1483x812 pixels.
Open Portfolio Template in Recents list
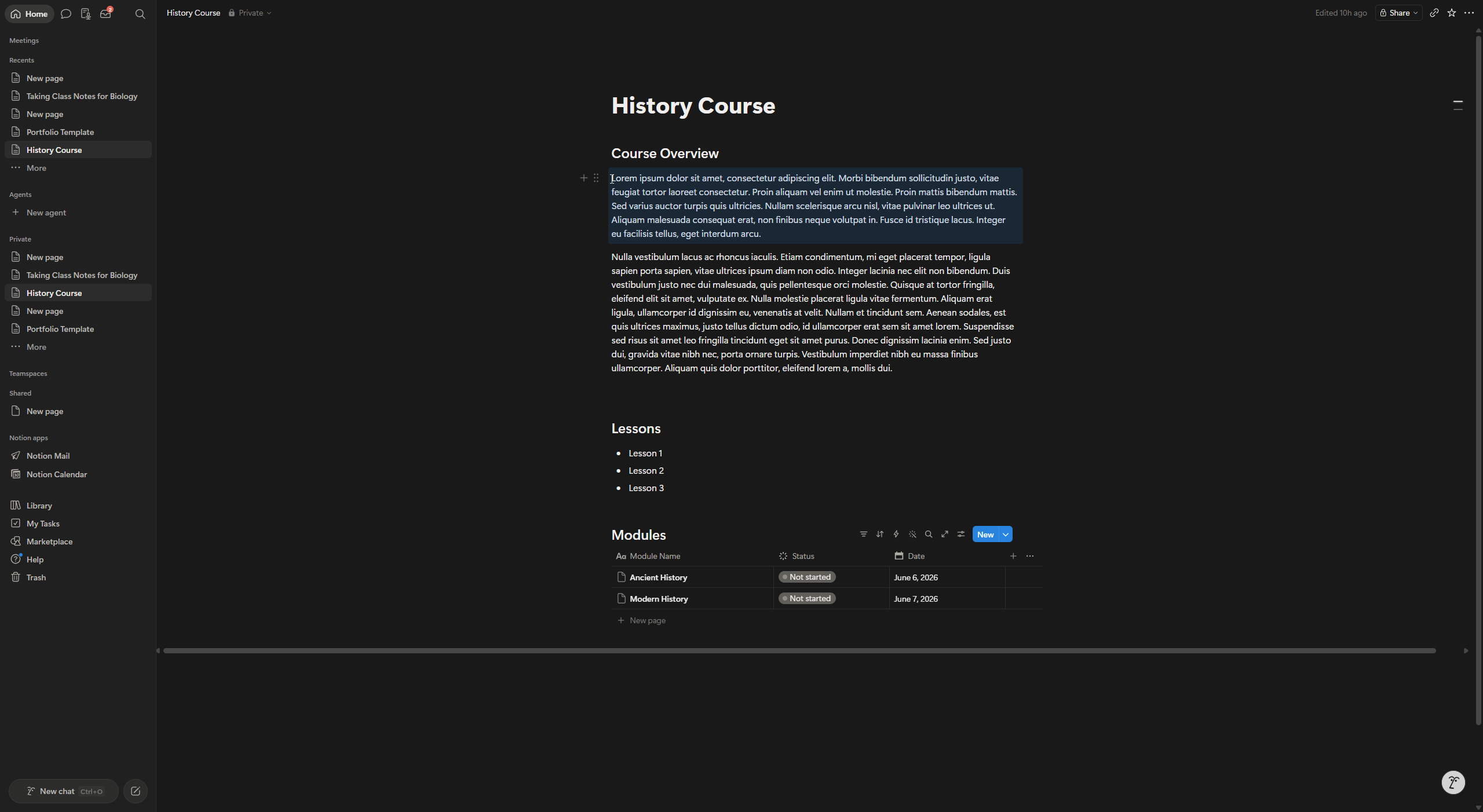78,132
